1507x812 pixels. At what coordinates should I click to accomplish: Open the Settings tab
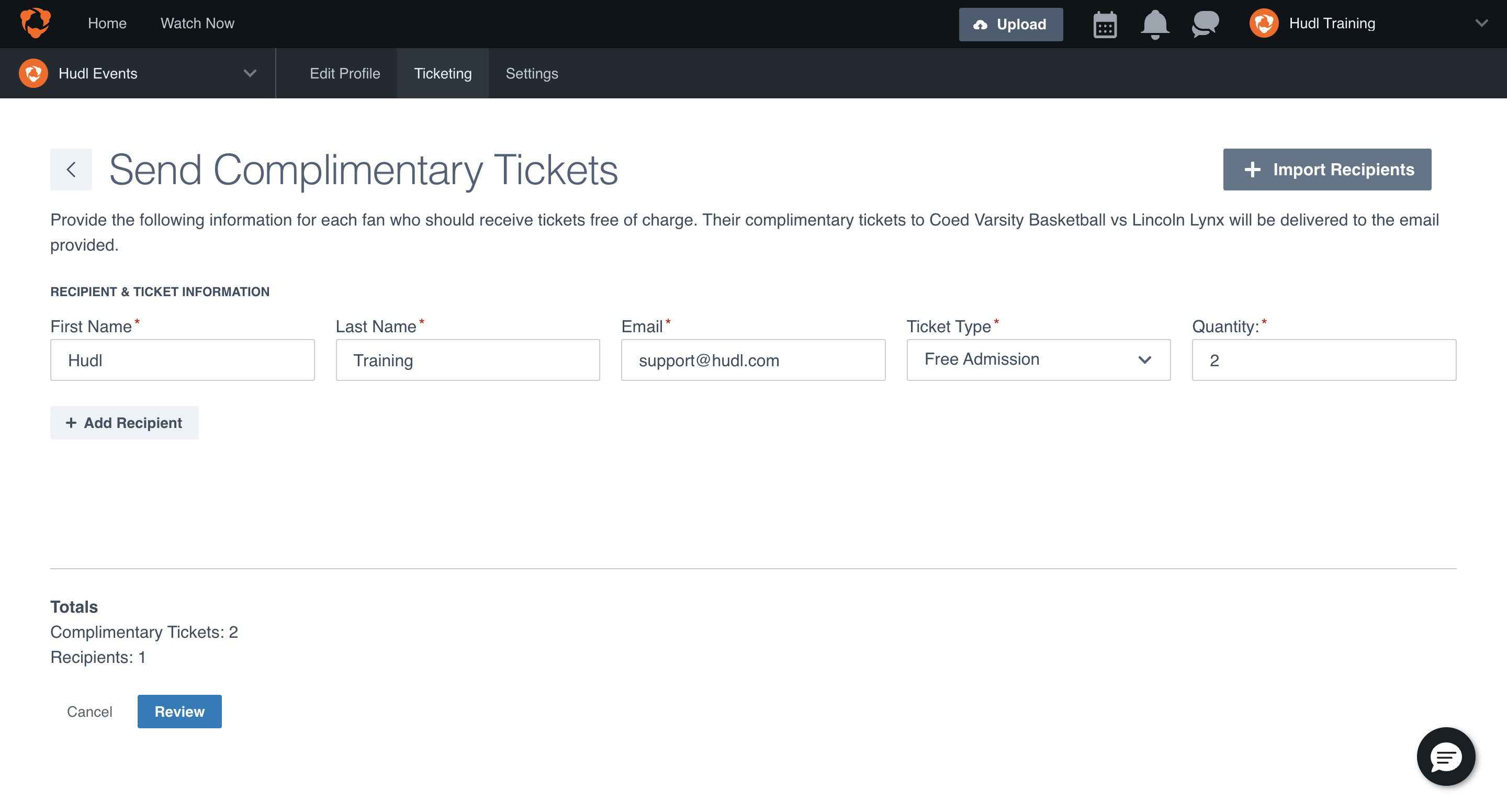[x=532, y=73]
